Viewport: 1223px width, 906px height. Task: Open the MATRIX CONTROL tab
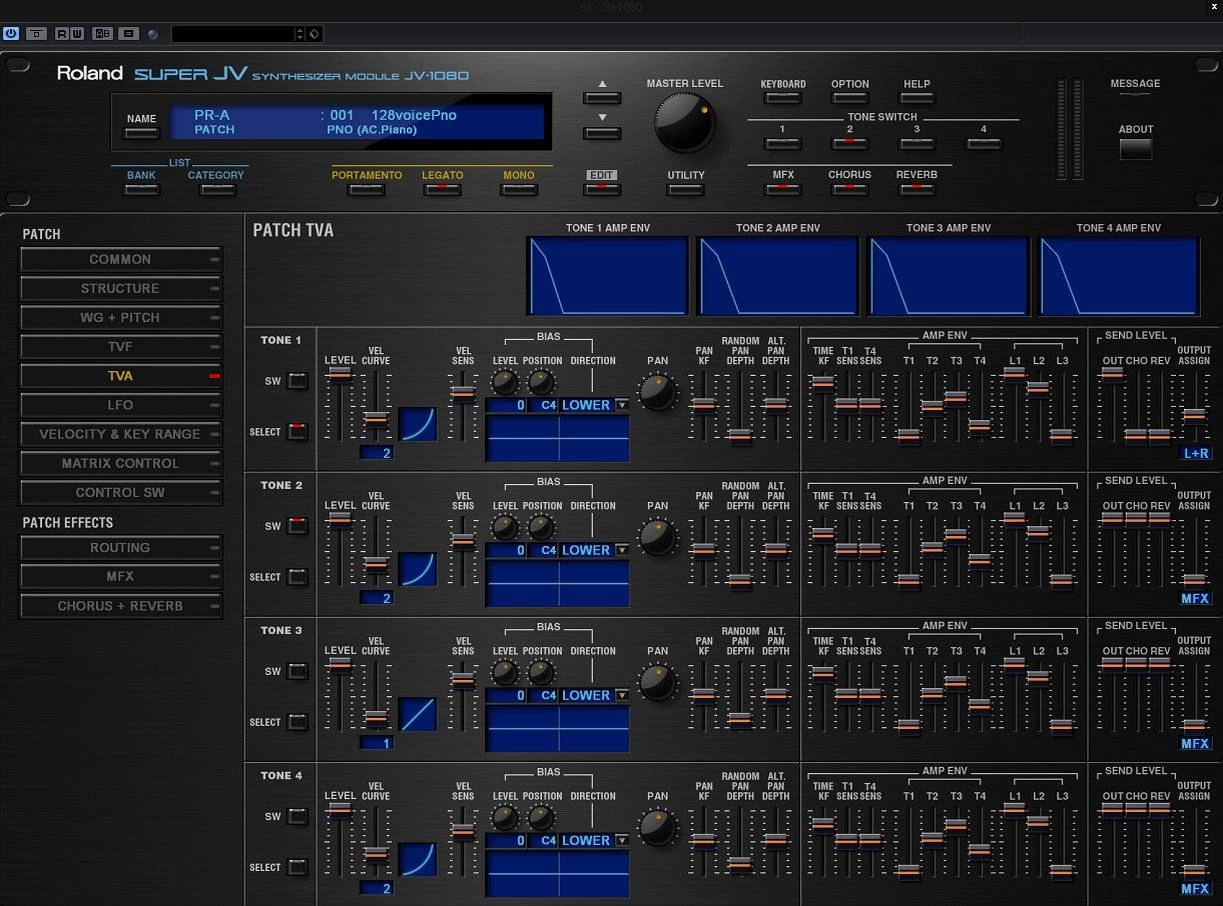[x=121, y=463]
